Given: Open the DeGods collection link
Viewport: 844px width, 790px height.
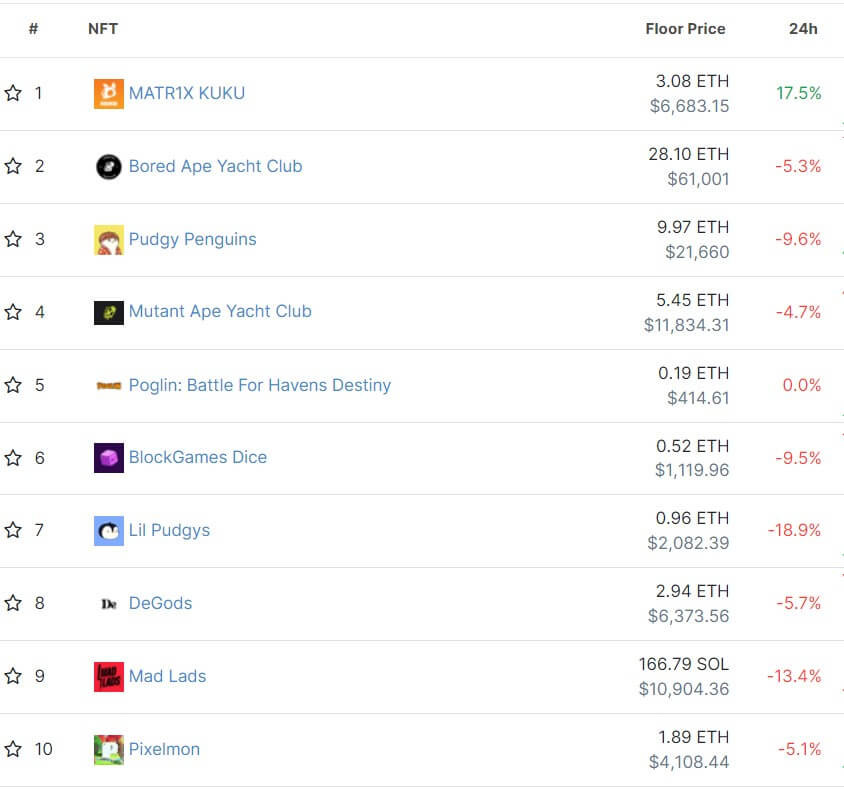Looking at the screenshot, I should [160, 604].
